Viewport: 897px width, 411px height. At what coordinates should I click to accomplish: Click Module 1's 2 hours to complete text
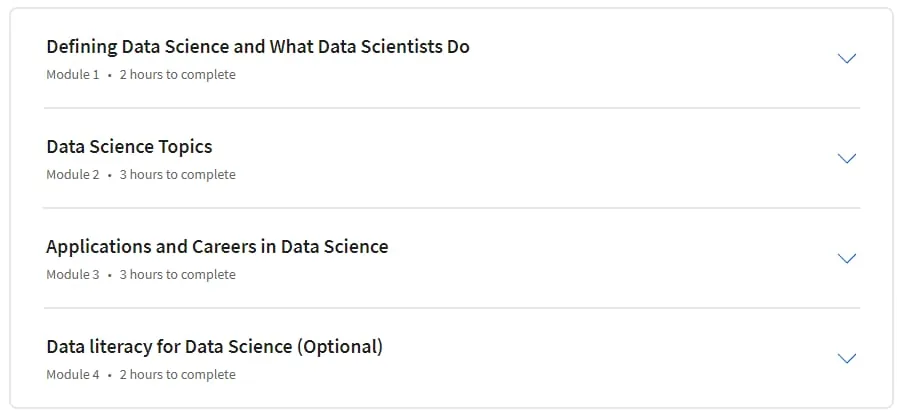(177, 74)
